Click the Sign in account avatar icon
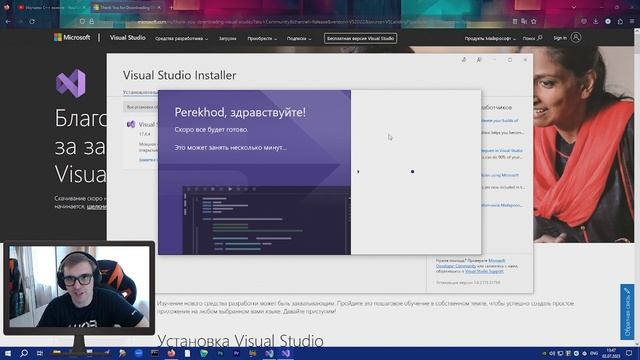This screenshot has width=640, height=360. 576,38
